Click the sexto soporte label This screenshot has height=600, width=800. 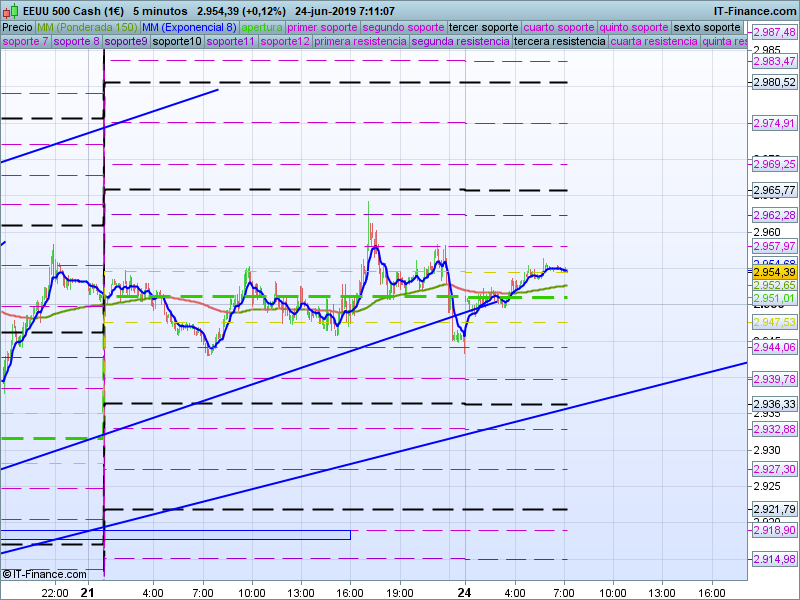(707, 27)
